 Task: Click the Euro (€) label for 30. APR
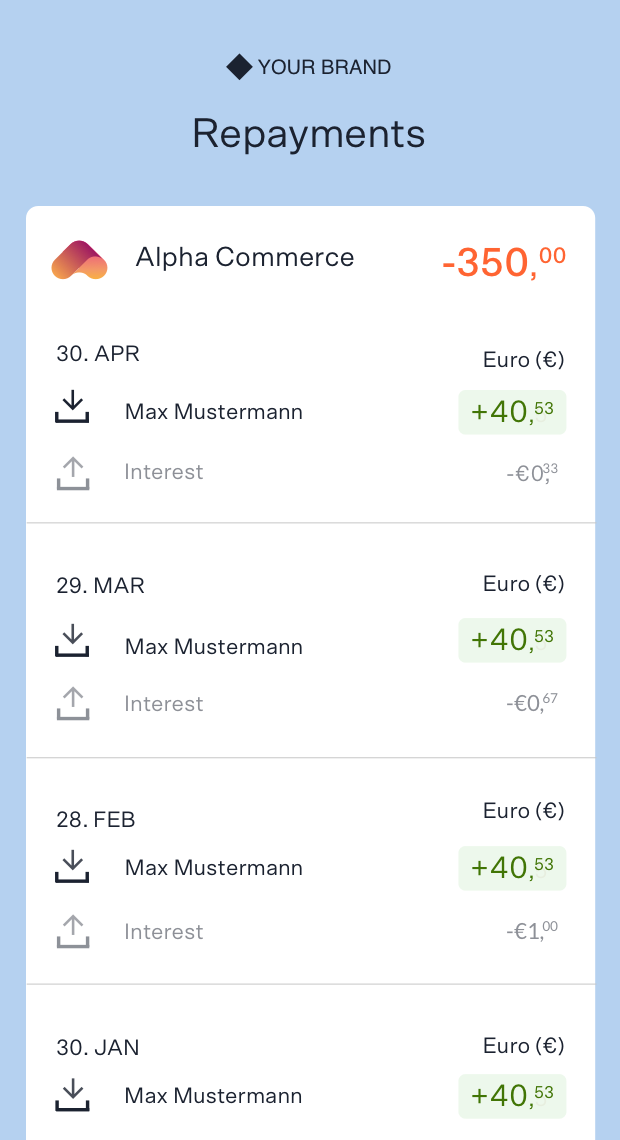pyautogui.click(x=522, y=359)
